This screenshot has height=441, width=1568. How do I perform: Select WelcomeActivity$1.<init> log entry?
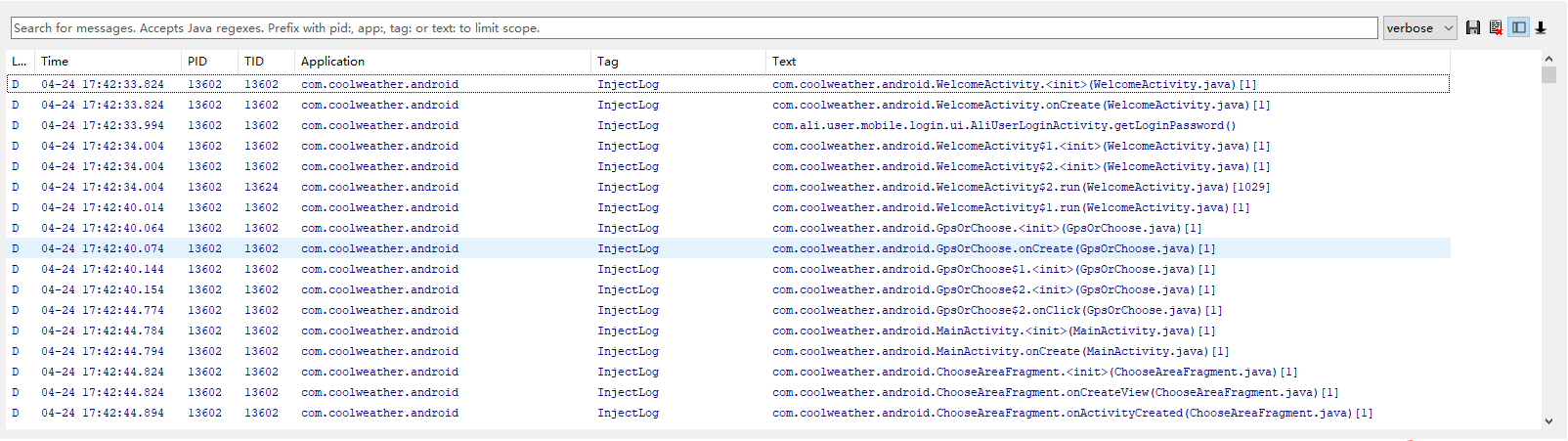pos(728,146)
